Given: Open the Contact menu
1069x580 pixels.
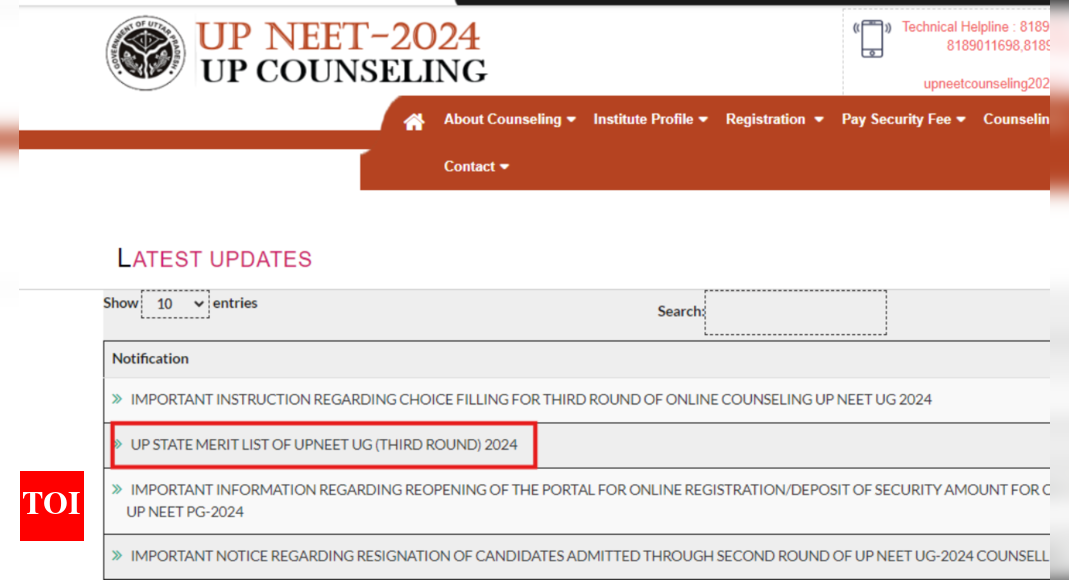Looking at the screenshot, I should [x=476, y=166].
